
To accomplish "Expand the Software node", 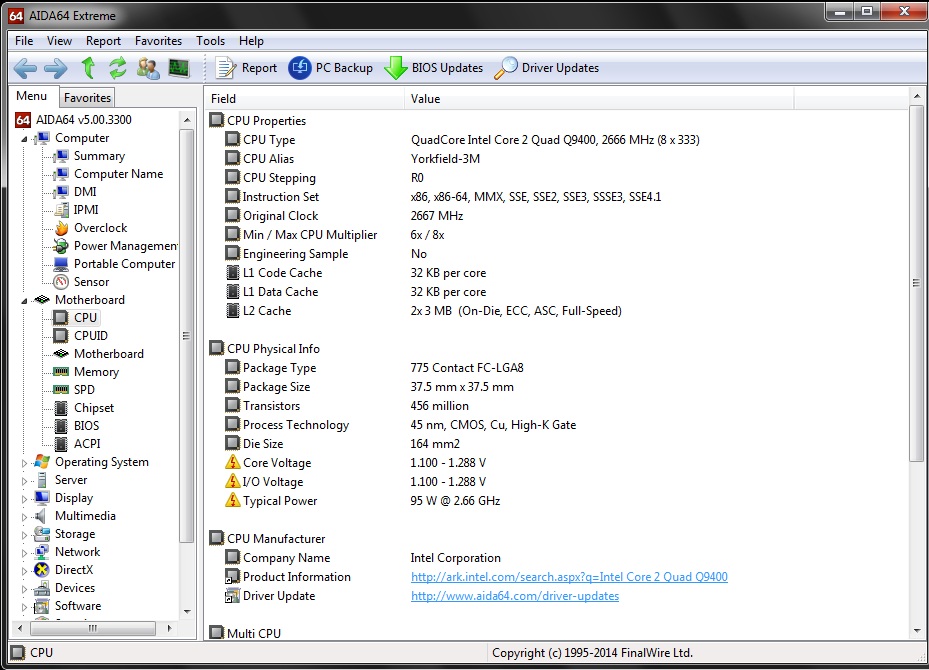I will coord(24,607).
